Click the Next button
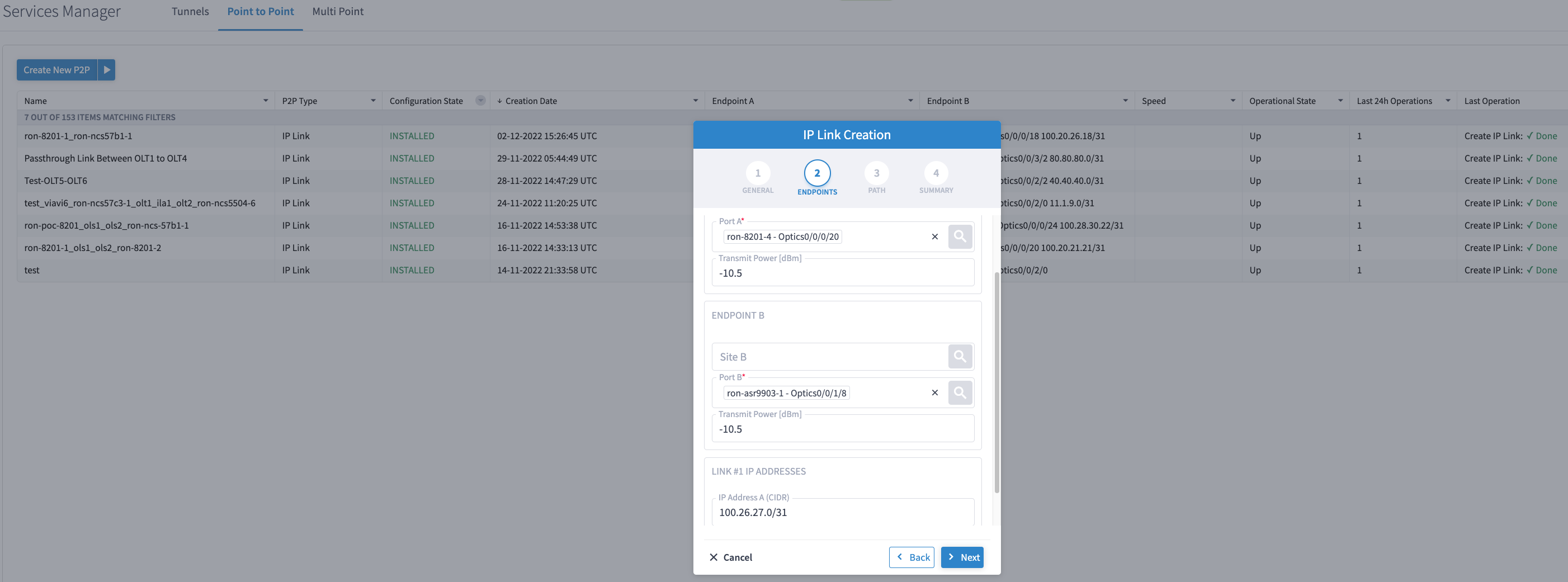The width and height of the screenshot is (1568, 582). pos(962,557)
